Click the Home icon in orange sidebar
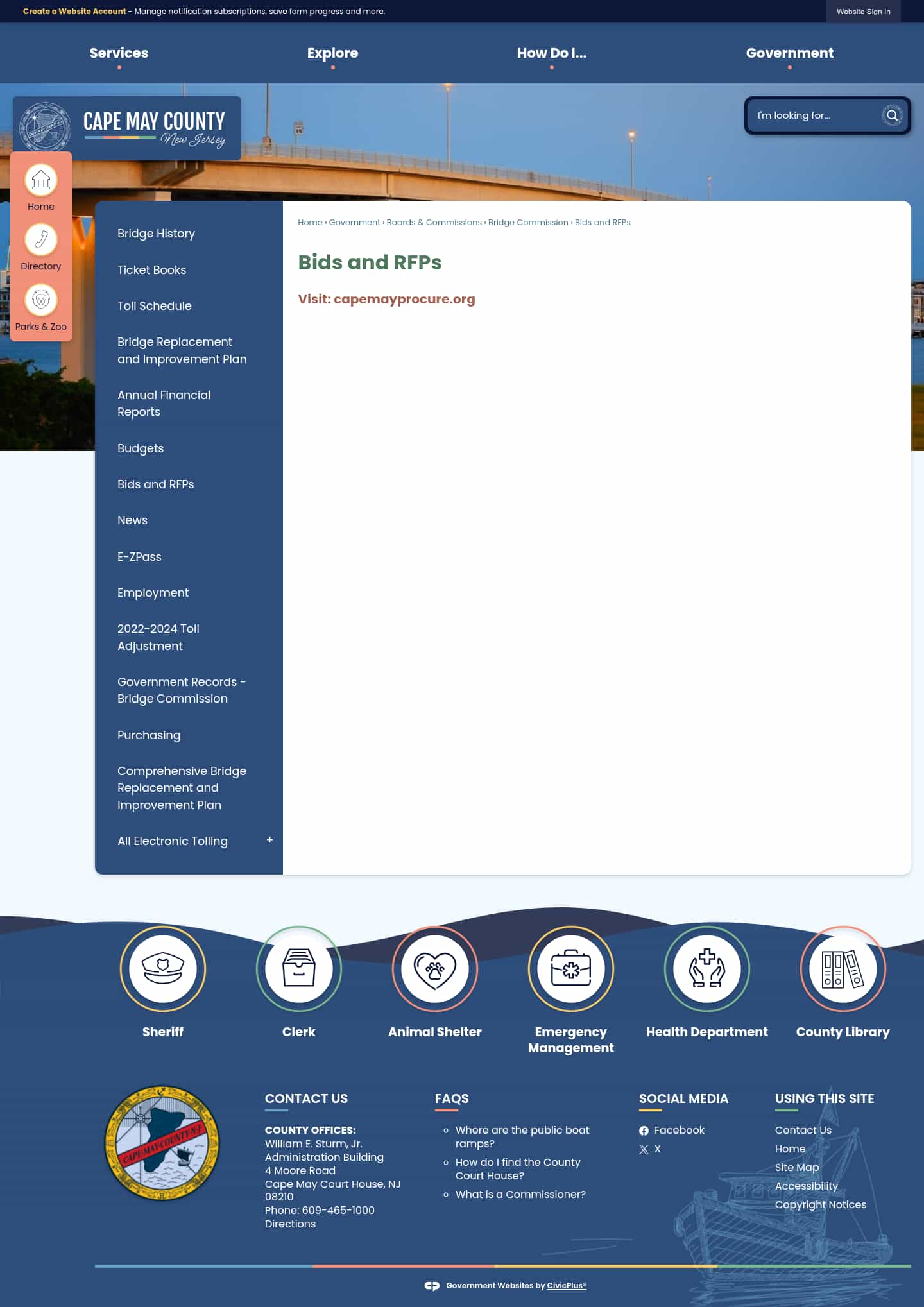Viewport: 924px width, 1307px height. pos(41,180)
